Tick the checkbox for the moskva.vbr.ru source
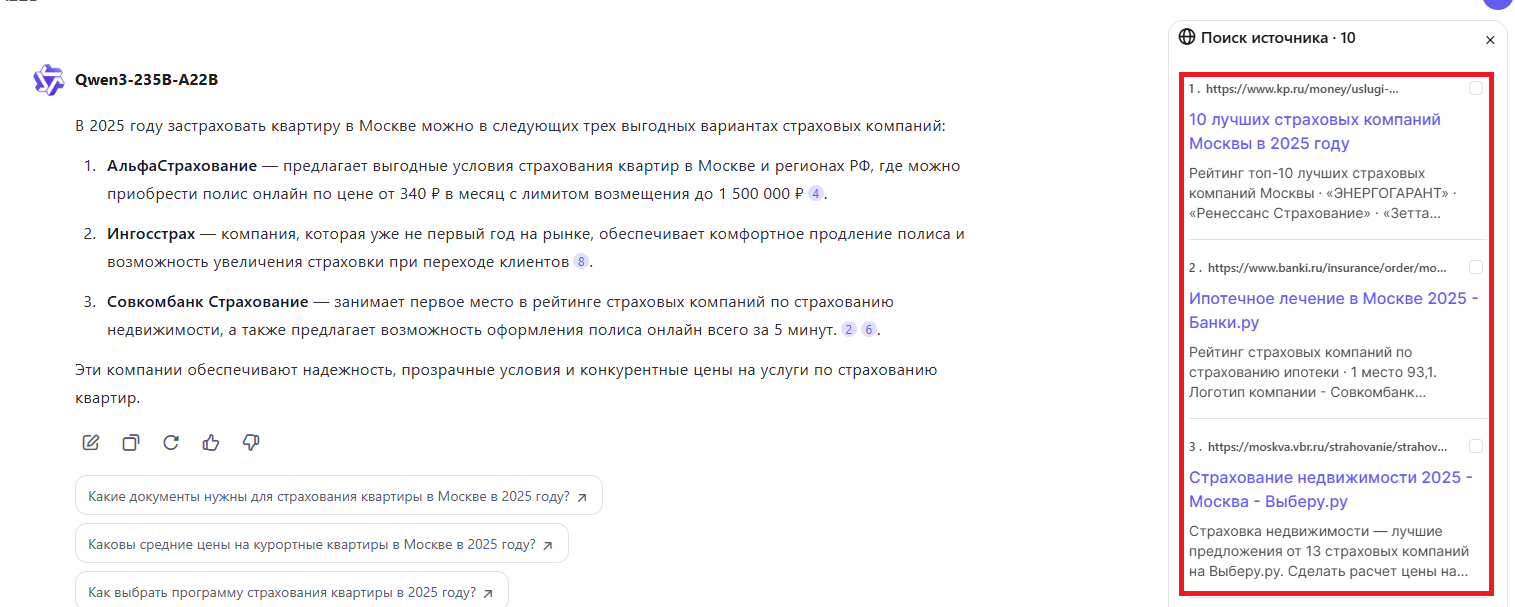Screen dimensions: 1515x607 [1476, 446]
